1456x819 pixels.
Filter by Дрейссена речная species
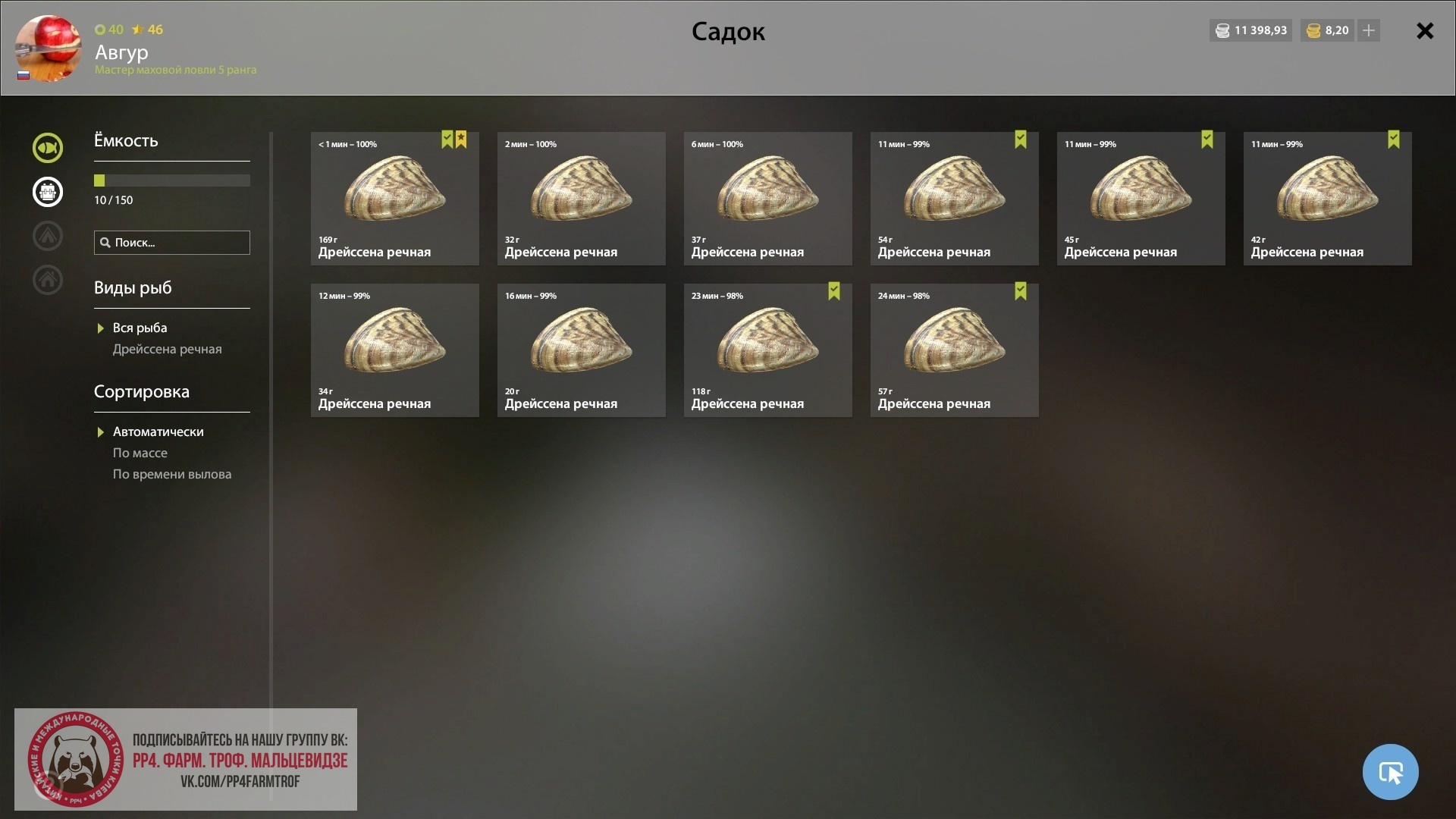click(x=167, y=349)
